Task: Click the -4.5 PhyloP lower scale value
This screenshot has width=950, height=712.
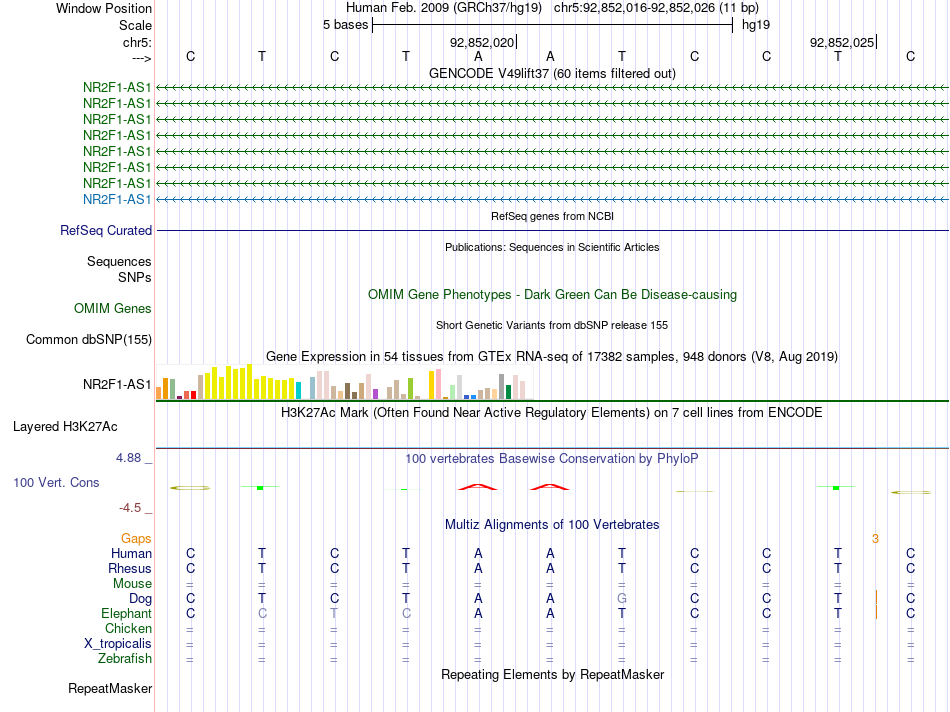Action: pos(130,508)
